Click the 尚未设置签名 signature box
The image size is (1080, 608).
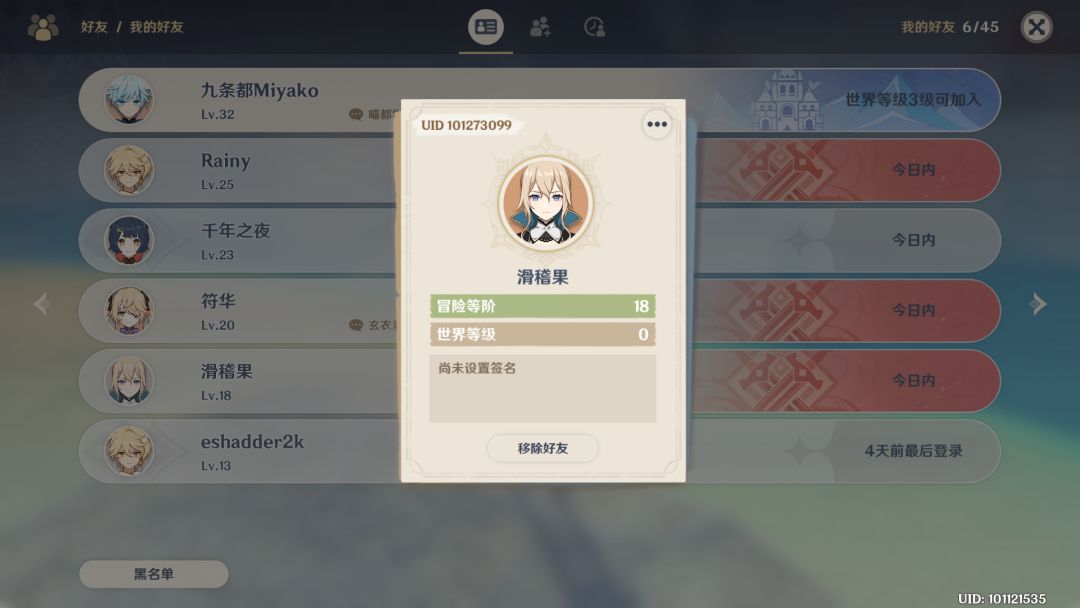tap(543, 389)
